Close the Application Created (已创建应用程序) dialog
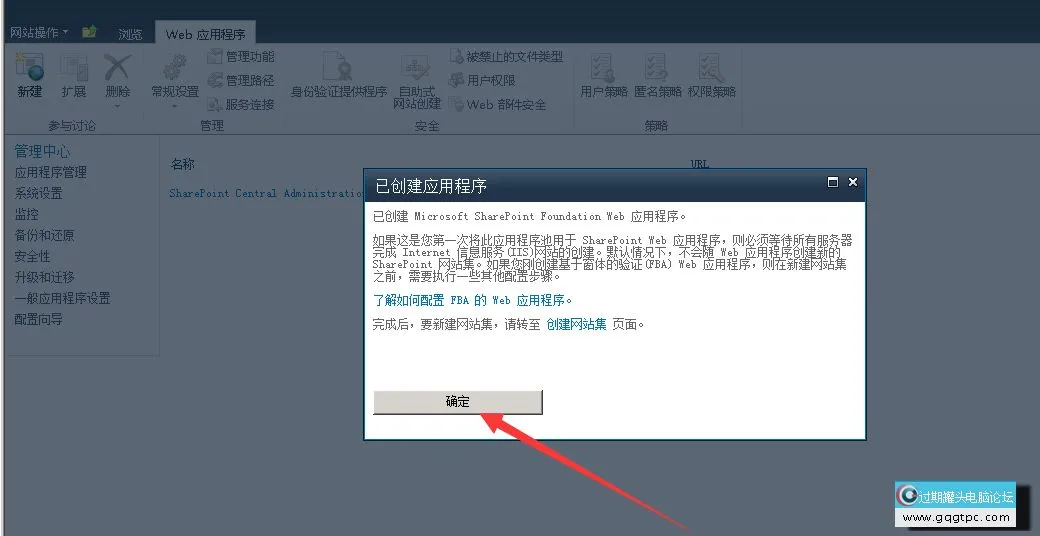The height and width of the screenshot is (536, 1040). point(853,182)
